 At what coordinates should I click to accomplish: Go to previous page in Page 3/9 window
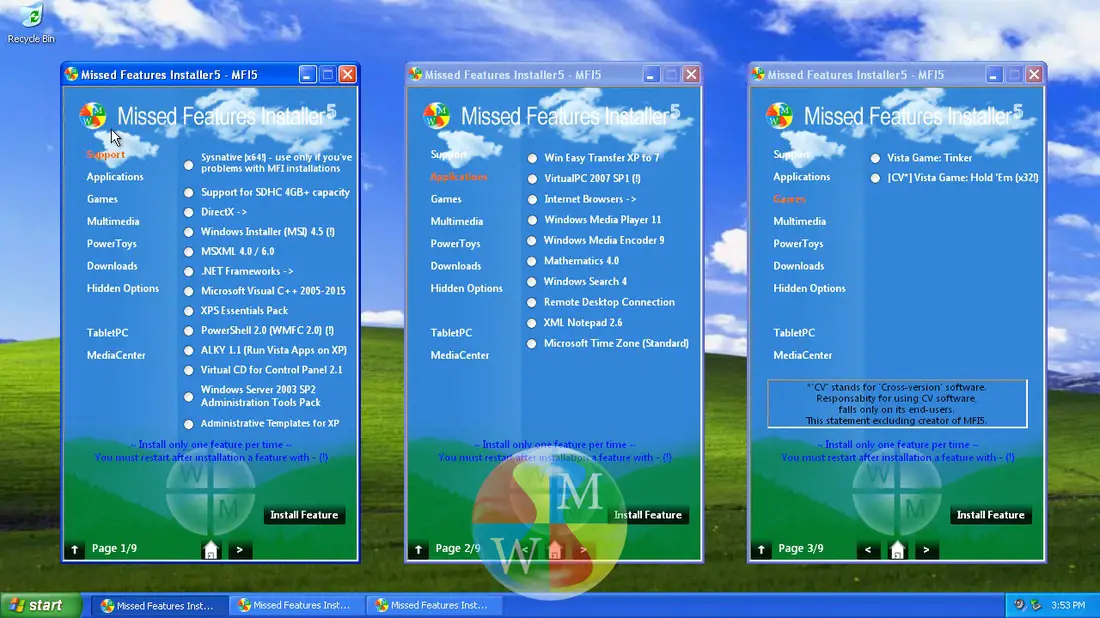click(x=868, y=550)
